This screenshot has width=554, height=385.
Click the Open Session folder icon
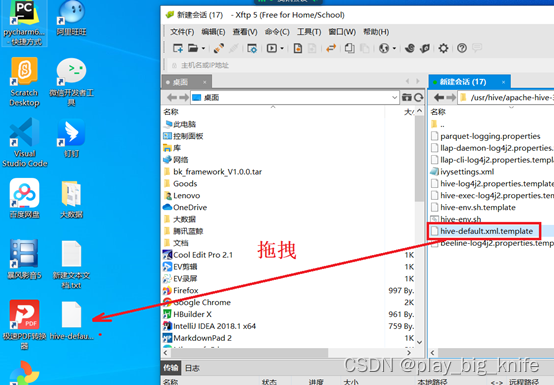193,48
